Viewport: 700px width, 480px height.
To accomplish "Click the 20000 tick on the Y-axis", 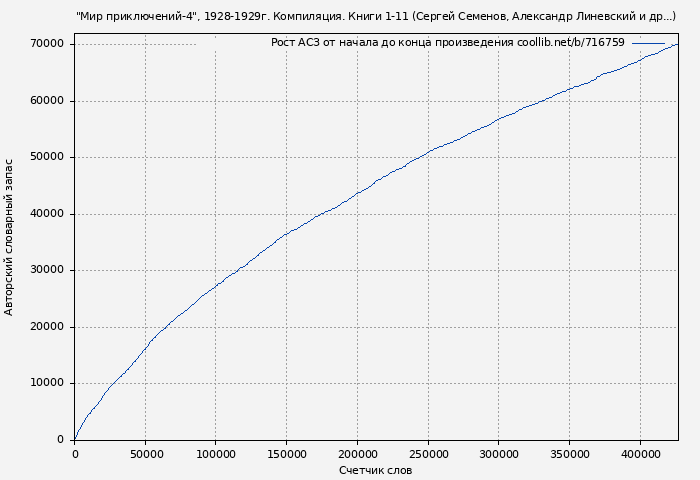I will (x=47, y=327).
